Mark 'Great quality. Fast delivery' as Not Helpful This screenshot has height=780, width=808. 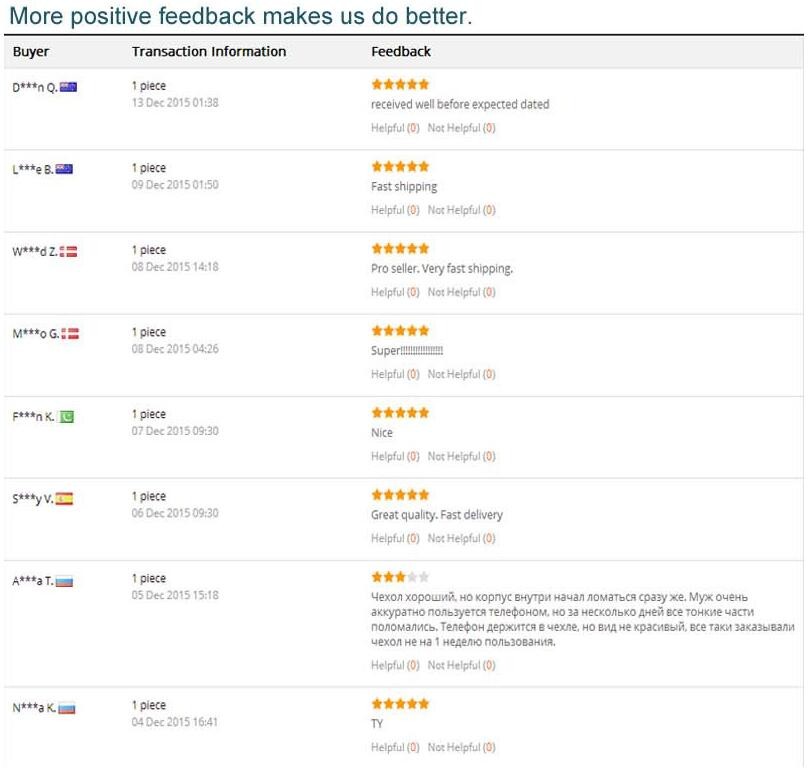(x=455, y=538)
